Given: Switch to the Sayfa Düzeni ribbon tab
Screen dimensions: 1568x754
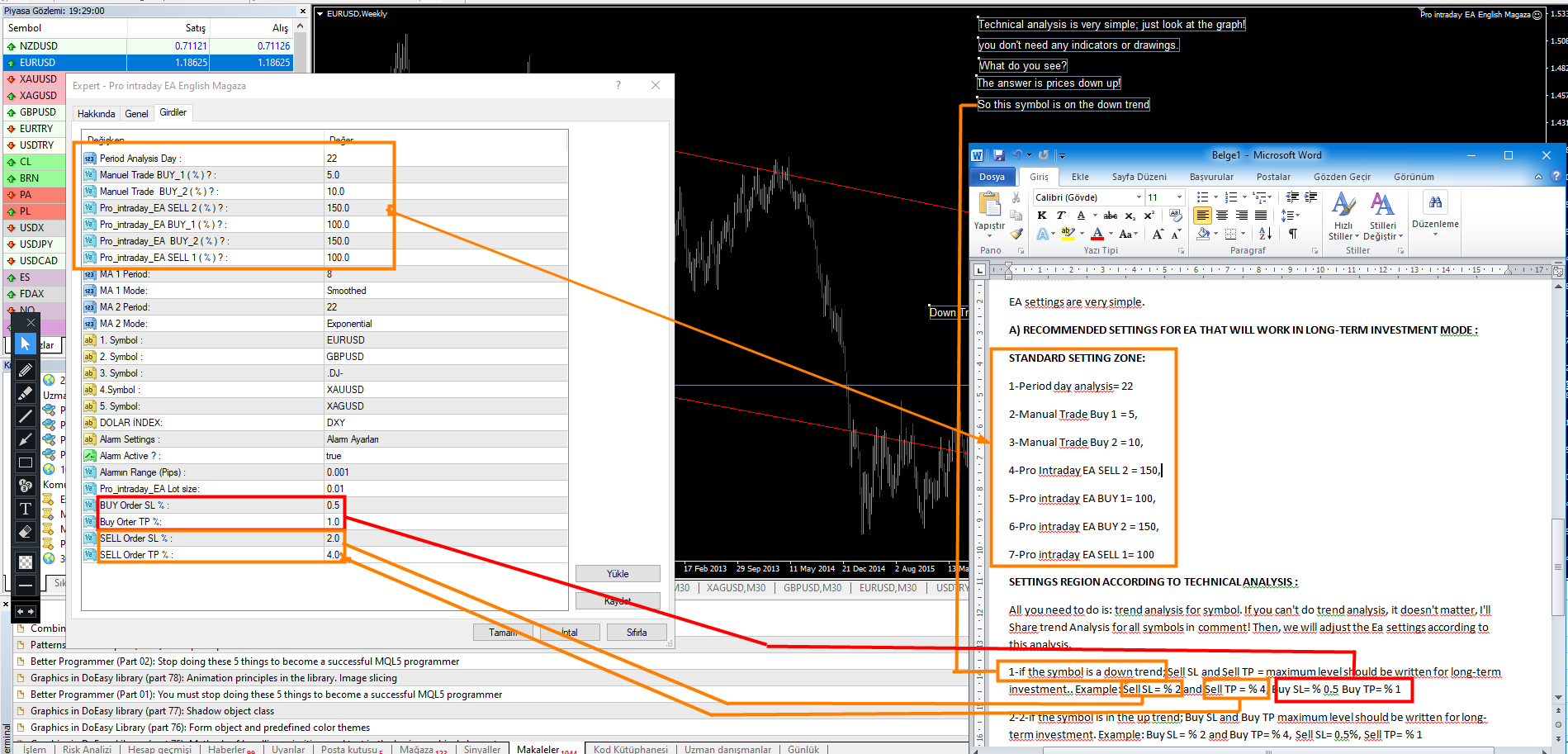Looking at the screenshot, I should click(x=1139, y=177).
